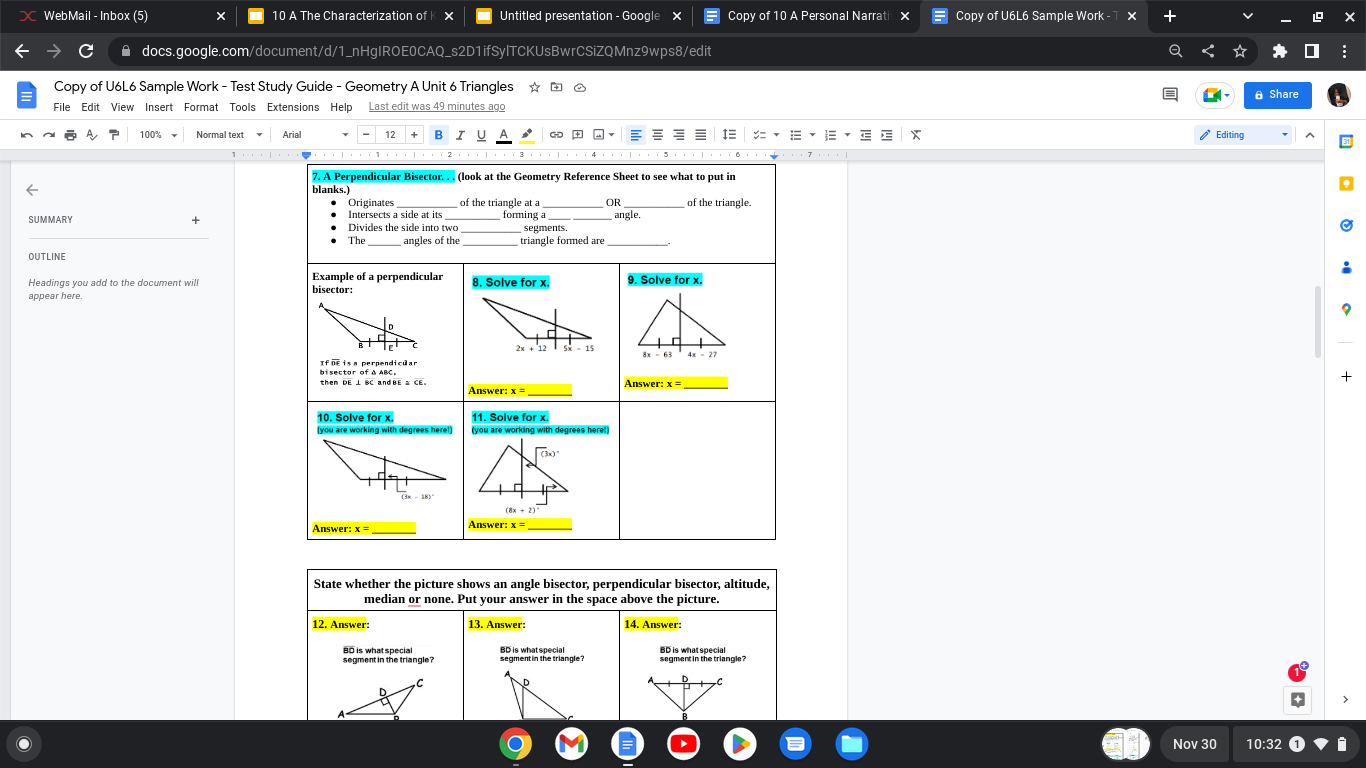Move the document to a folder
The image size is (1366, 768).
coord(557,87)
